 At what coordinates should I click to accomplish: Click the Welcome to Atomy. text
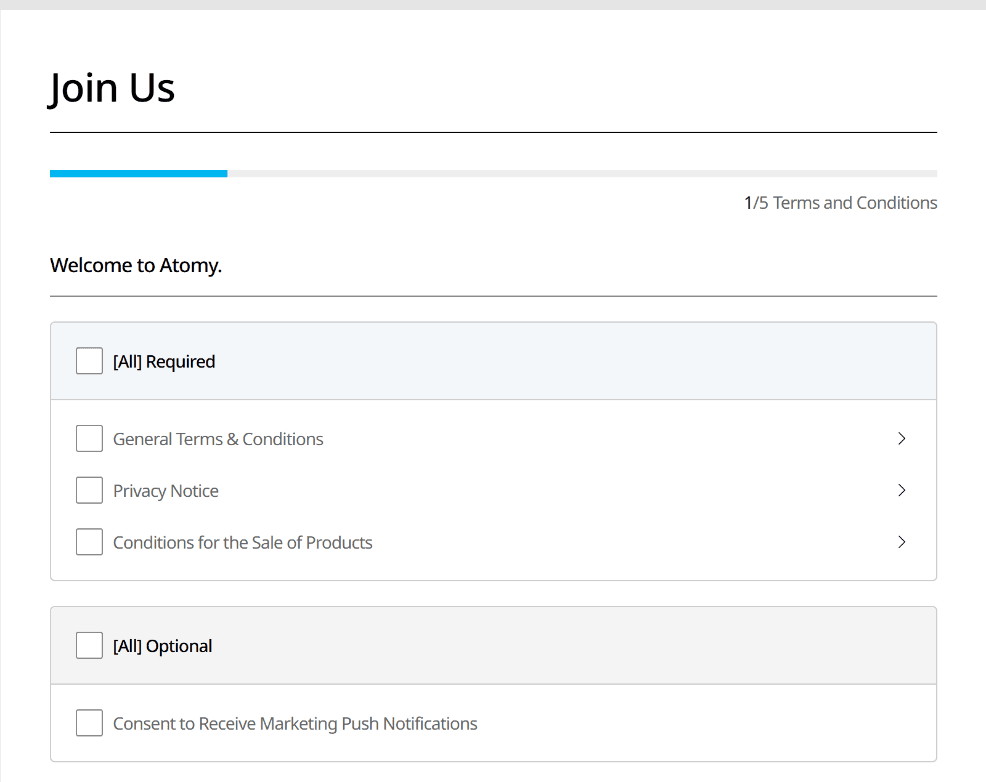pos(136,265)
